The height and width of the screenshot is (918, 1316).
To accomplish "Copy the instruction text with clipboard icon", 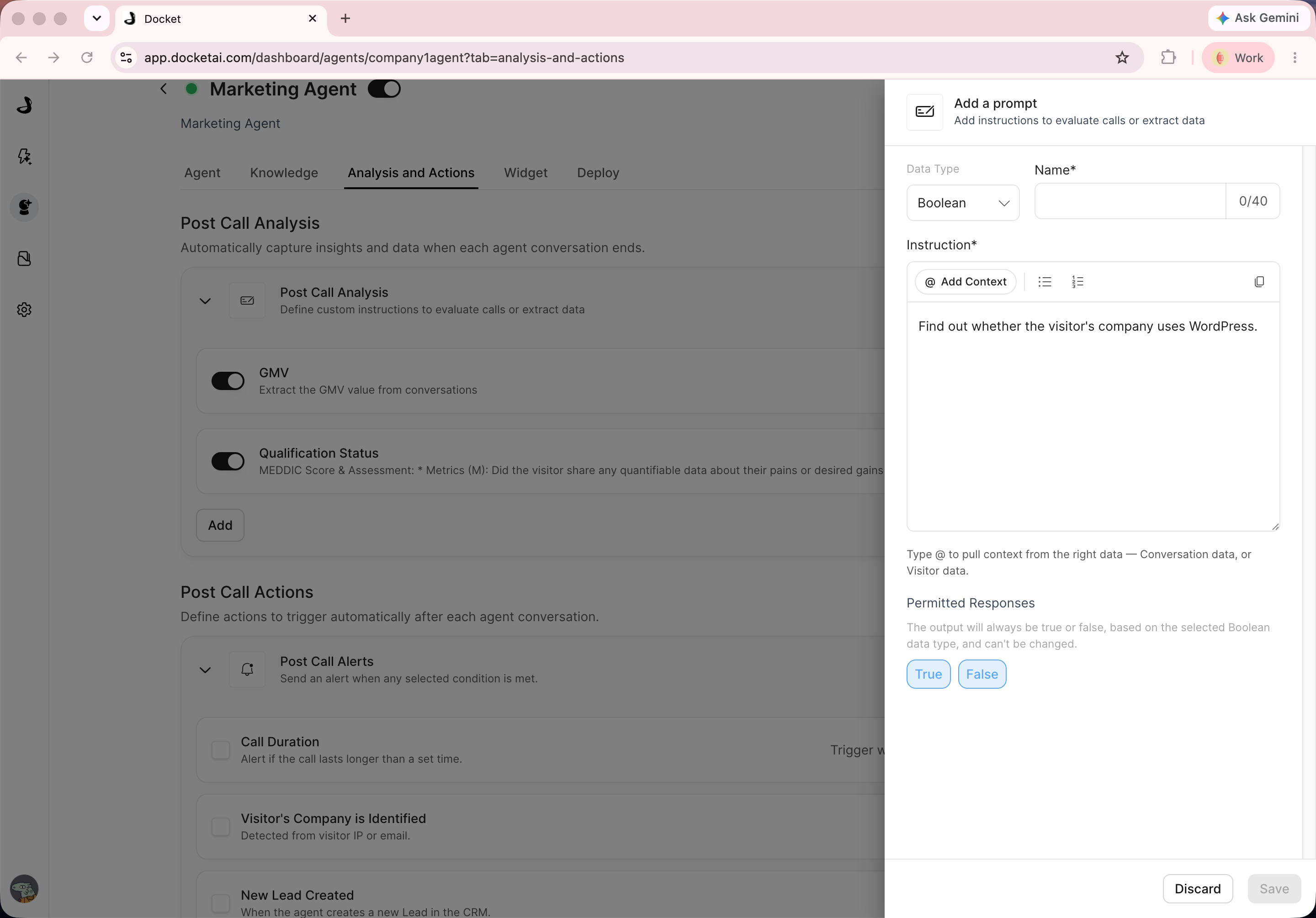I will pyautogui.click(x=1259, y=282).
